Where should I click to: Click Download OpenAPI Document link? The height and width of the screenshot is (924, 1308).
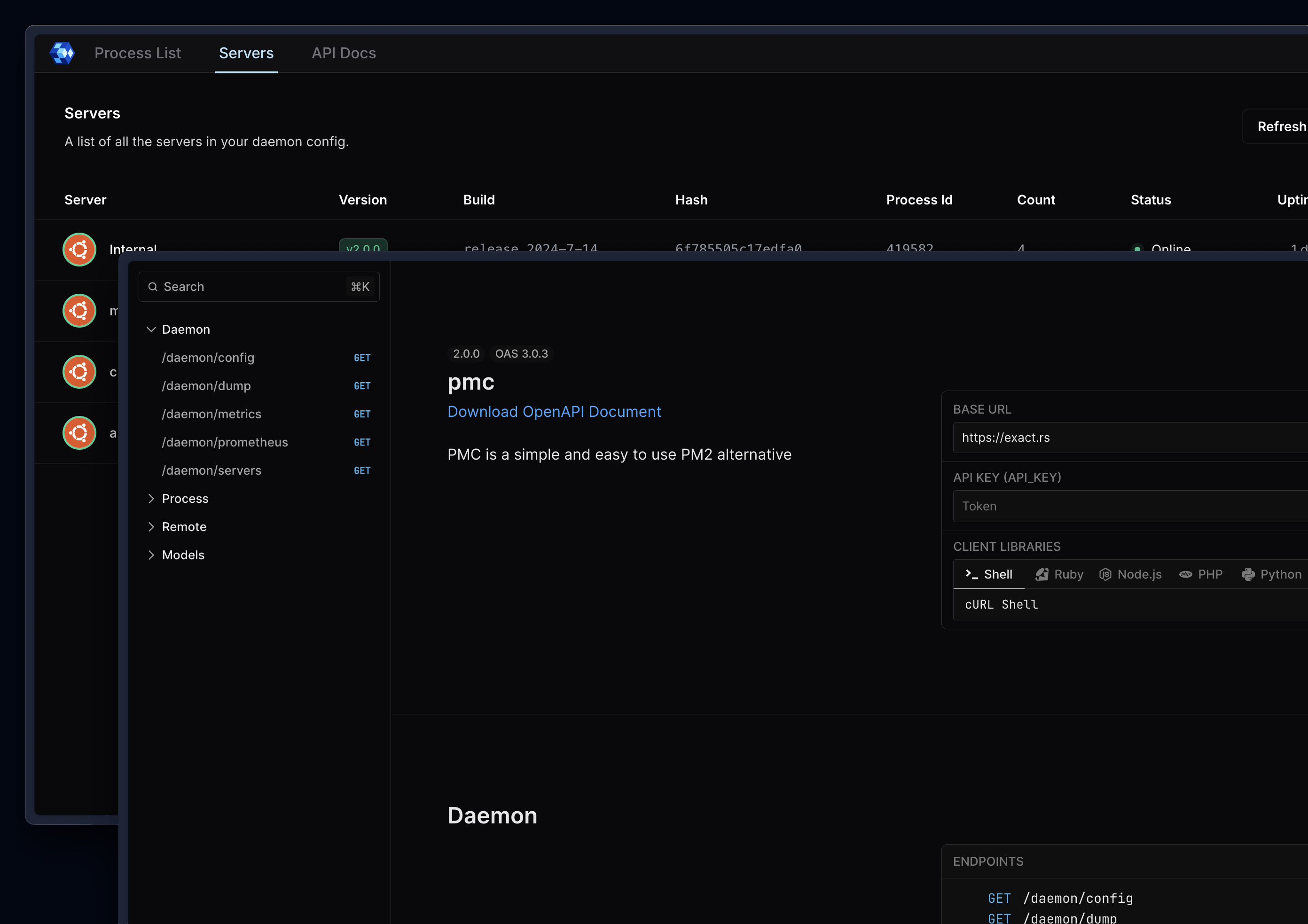[x=554, y=411]
